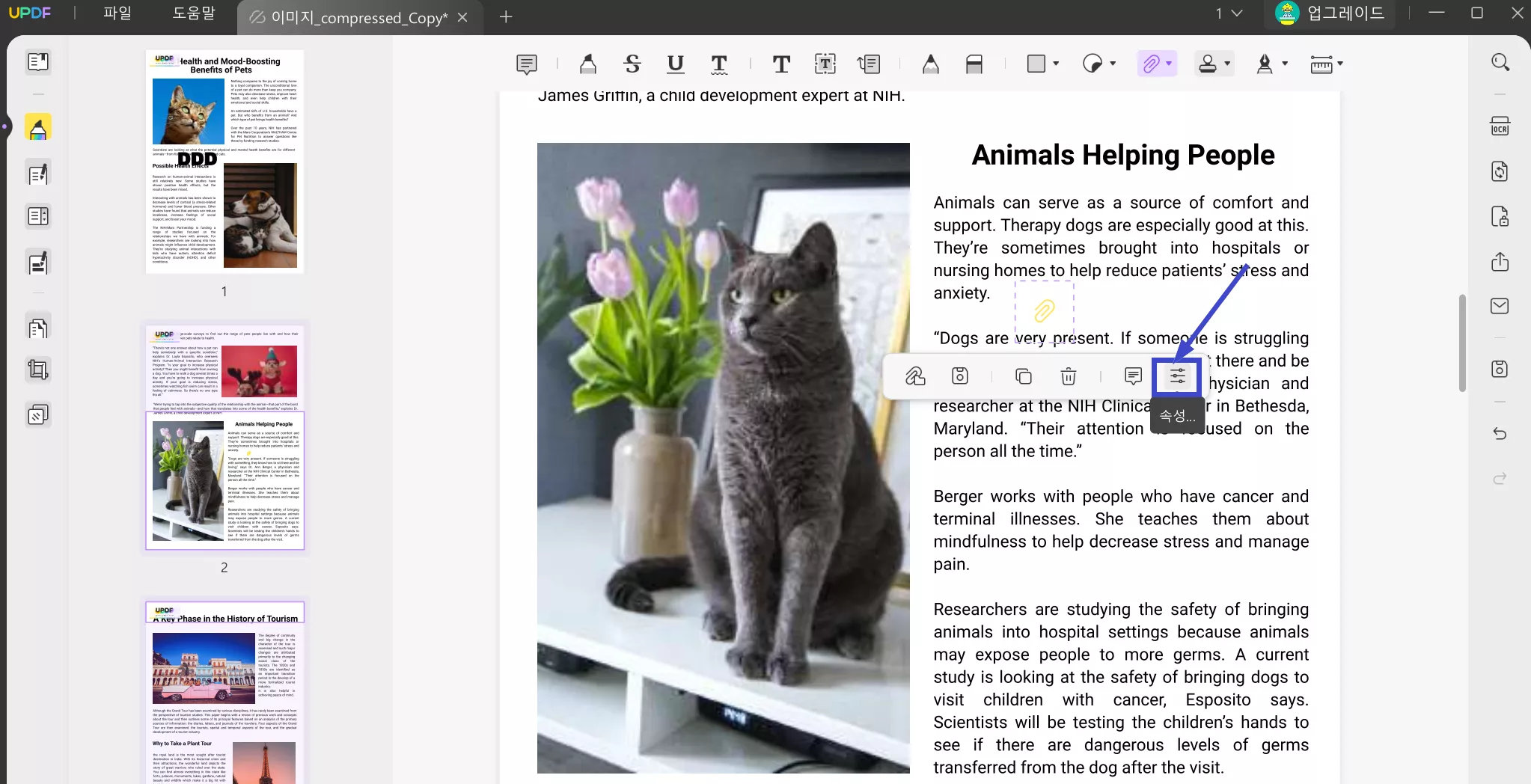1531x784 pixels.
Task: Click the document vertical scrollbar
Action: (x=1462, y=343)
